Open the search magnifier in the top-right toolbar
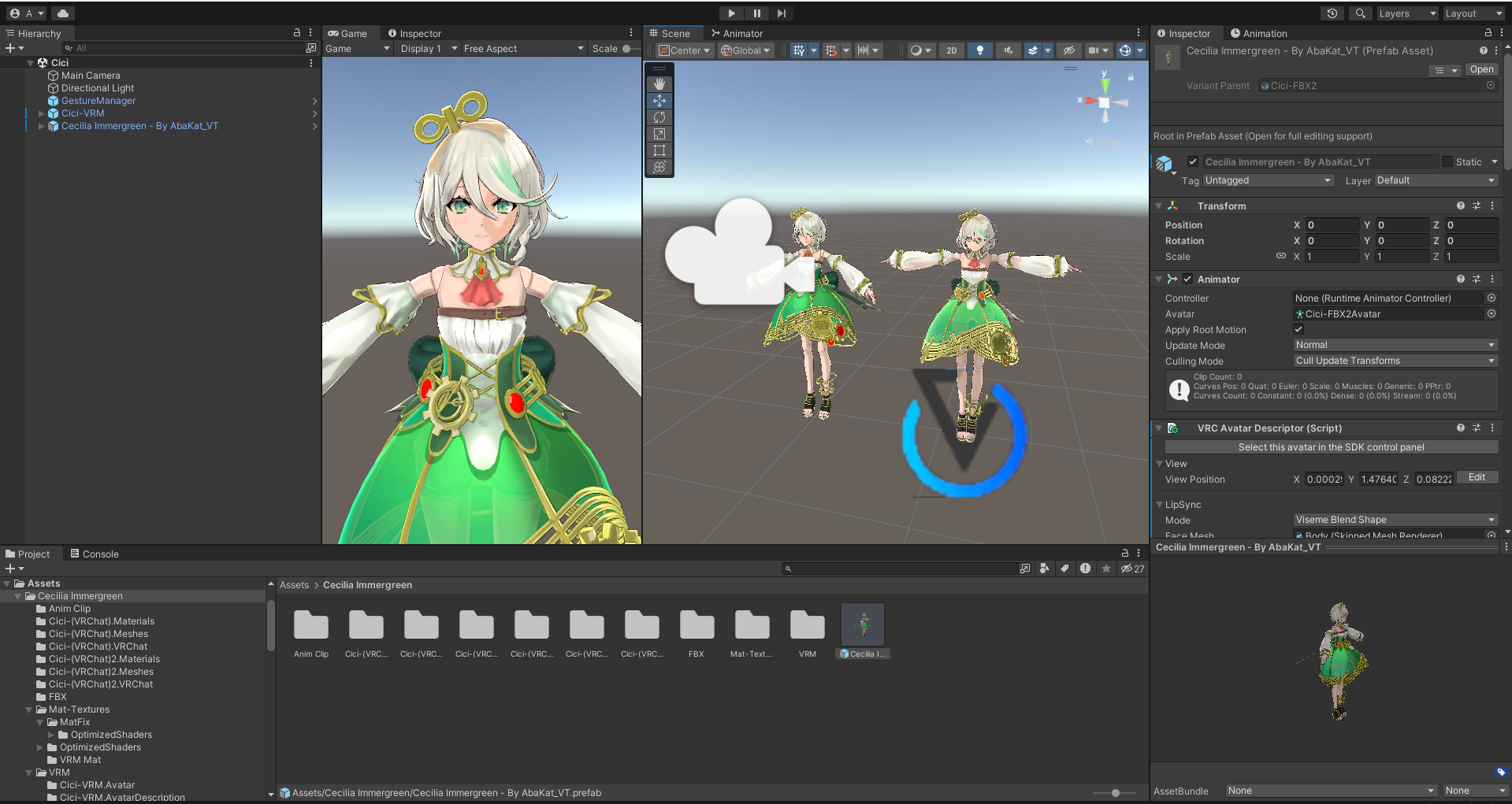 [1360, 13]
